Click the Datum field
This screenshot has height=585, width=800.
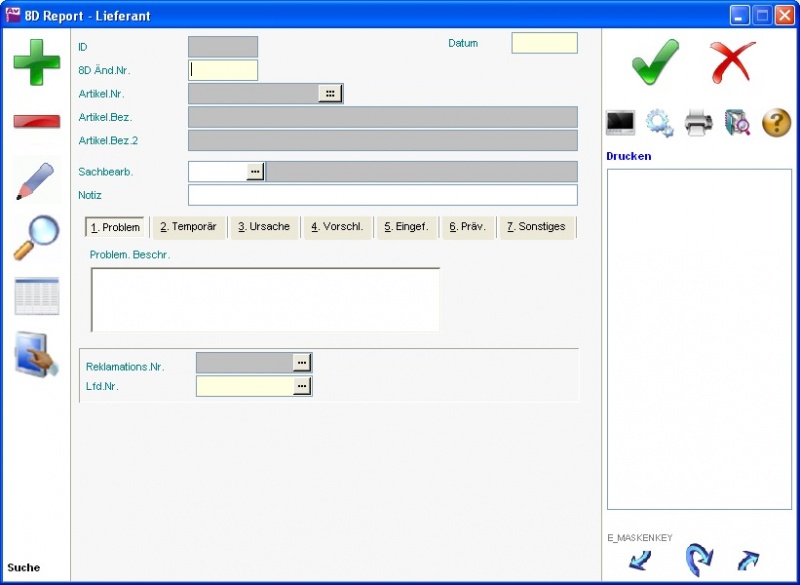click(544, 43)
